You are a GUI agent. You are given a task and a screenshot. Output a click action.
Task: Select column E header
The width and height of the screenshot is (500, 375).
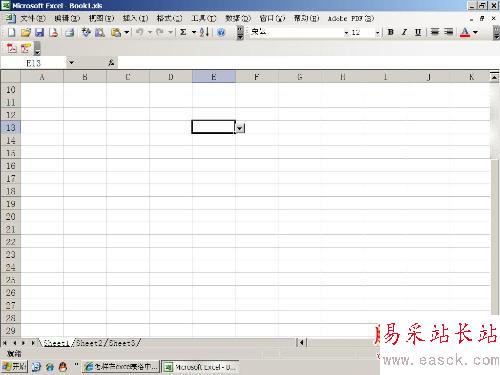[x=214, y=77]
